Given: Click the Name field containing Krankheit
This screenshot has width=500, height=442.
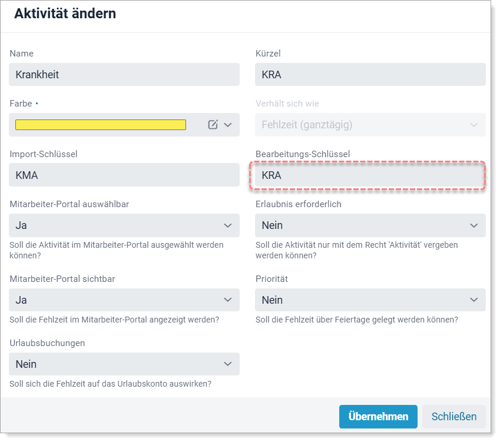Looking at the screenshot, I should pyautogui.click(x=124, y=75).
